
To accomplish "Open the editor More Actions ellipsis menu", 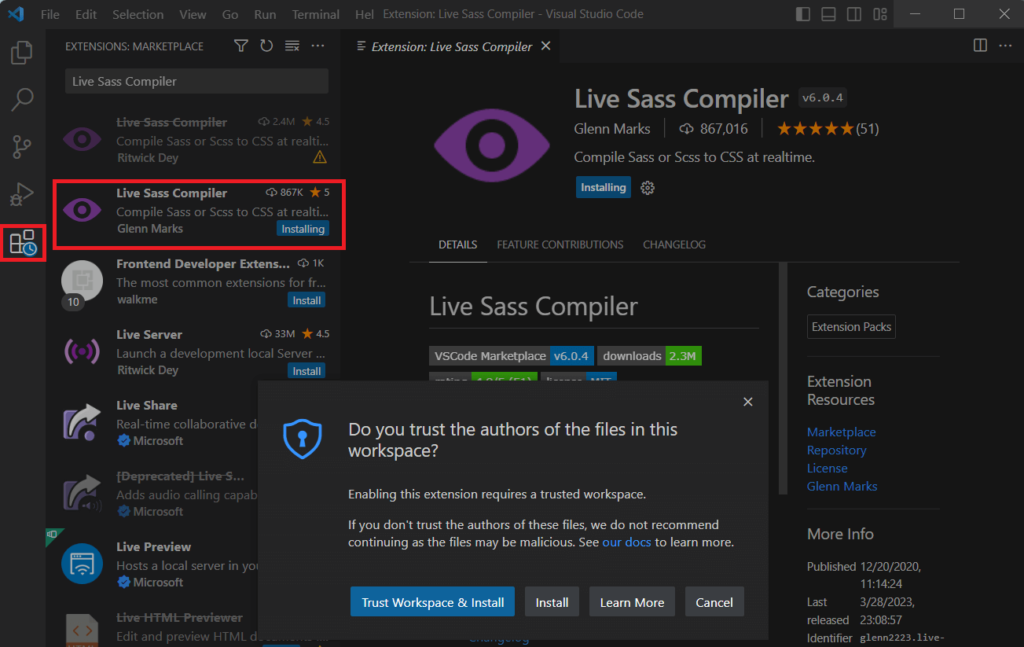I will [x=1004, y=45].
